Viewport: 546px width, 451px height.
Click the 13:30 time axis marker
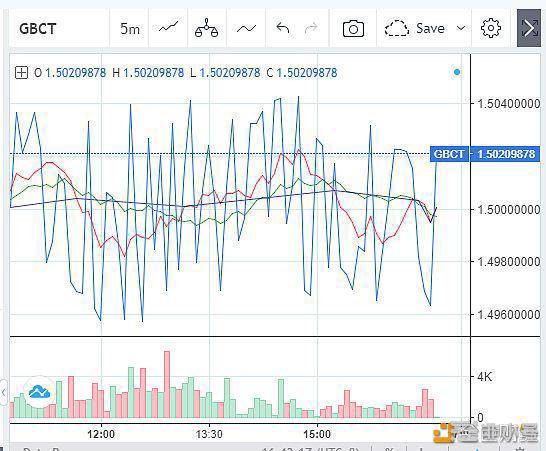209,434
